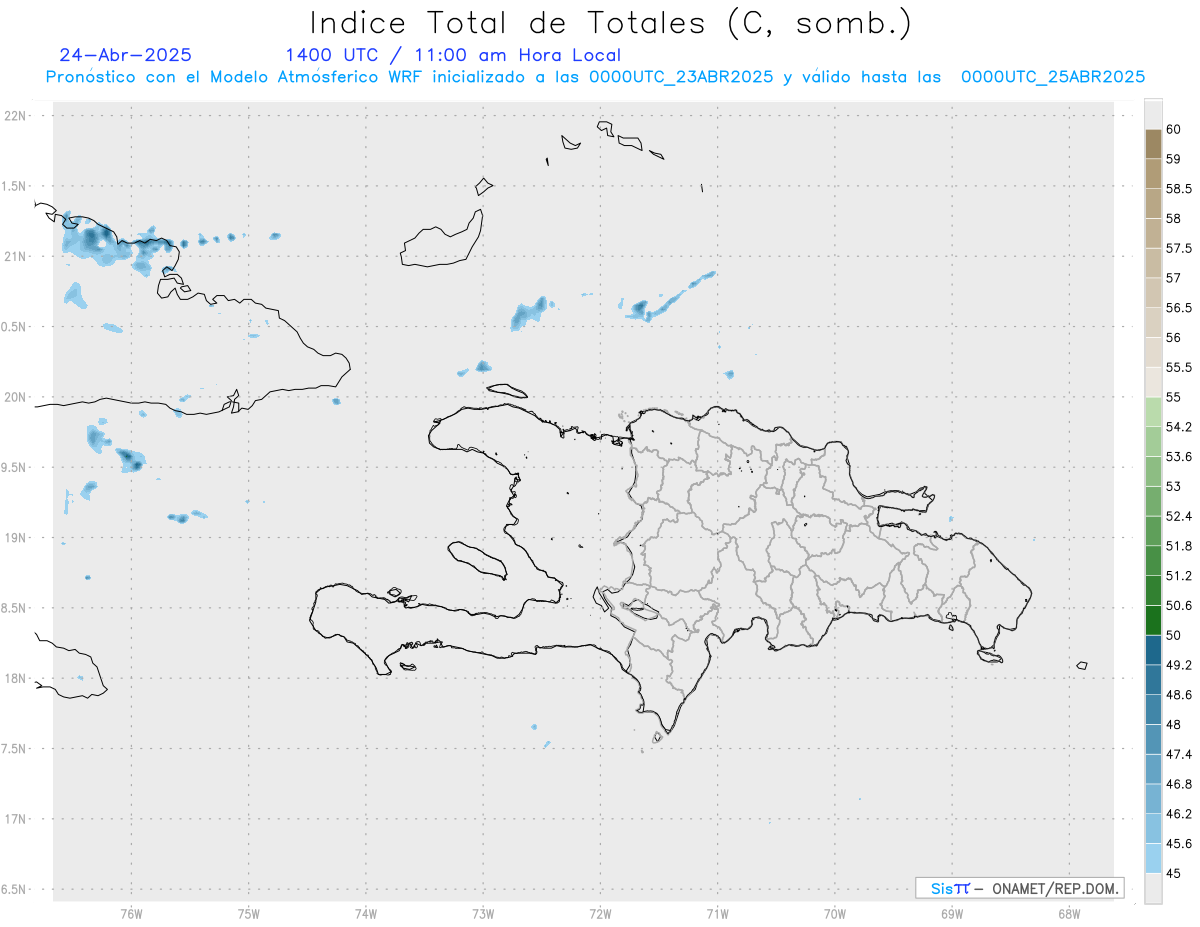Click the 'Pronóstico con el Modelo Atmósferico WRF' line

point(595,77)
